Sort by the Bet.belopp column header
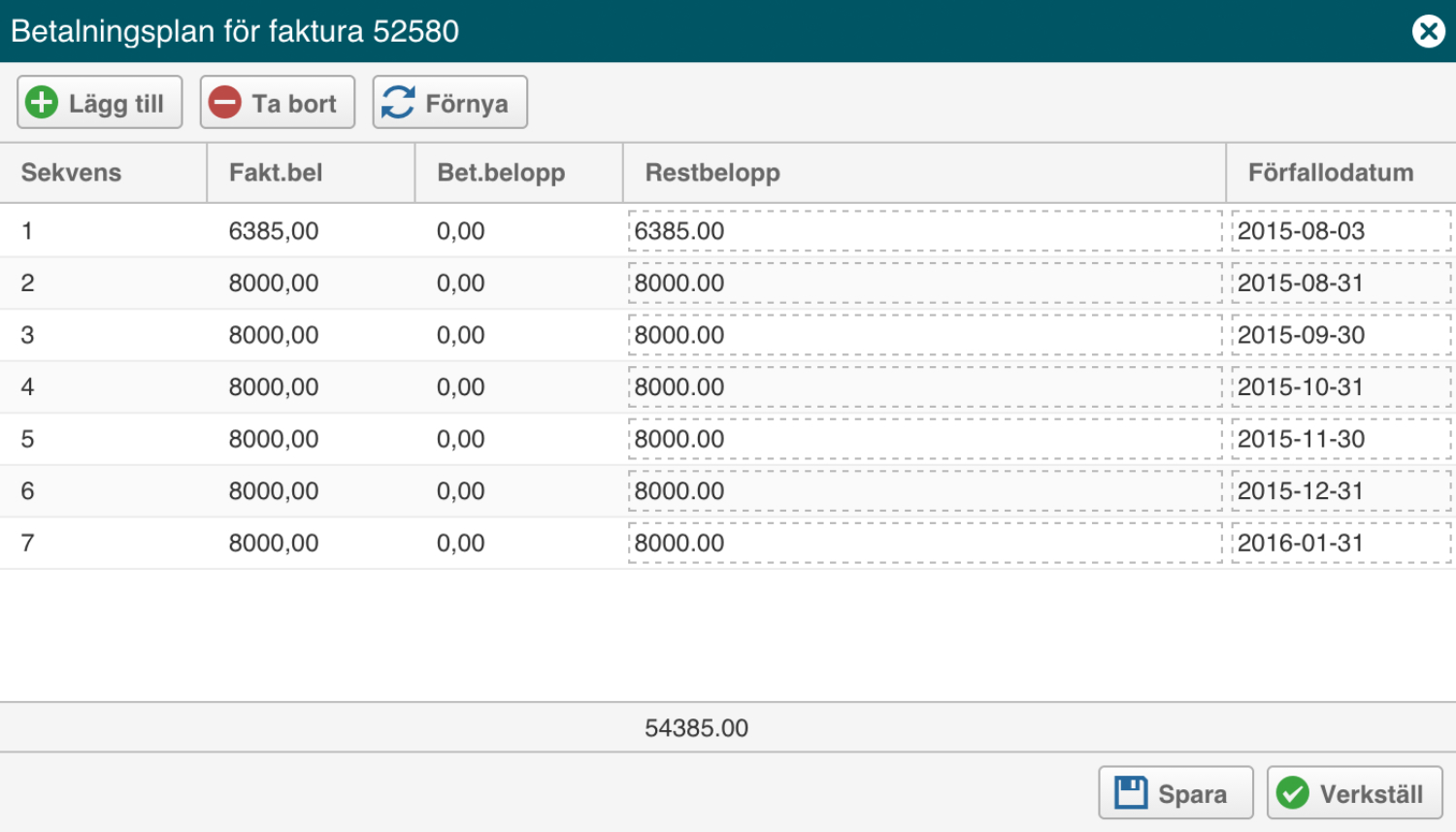The width and height of the screenshot is (1456, 832). (518, 173)
